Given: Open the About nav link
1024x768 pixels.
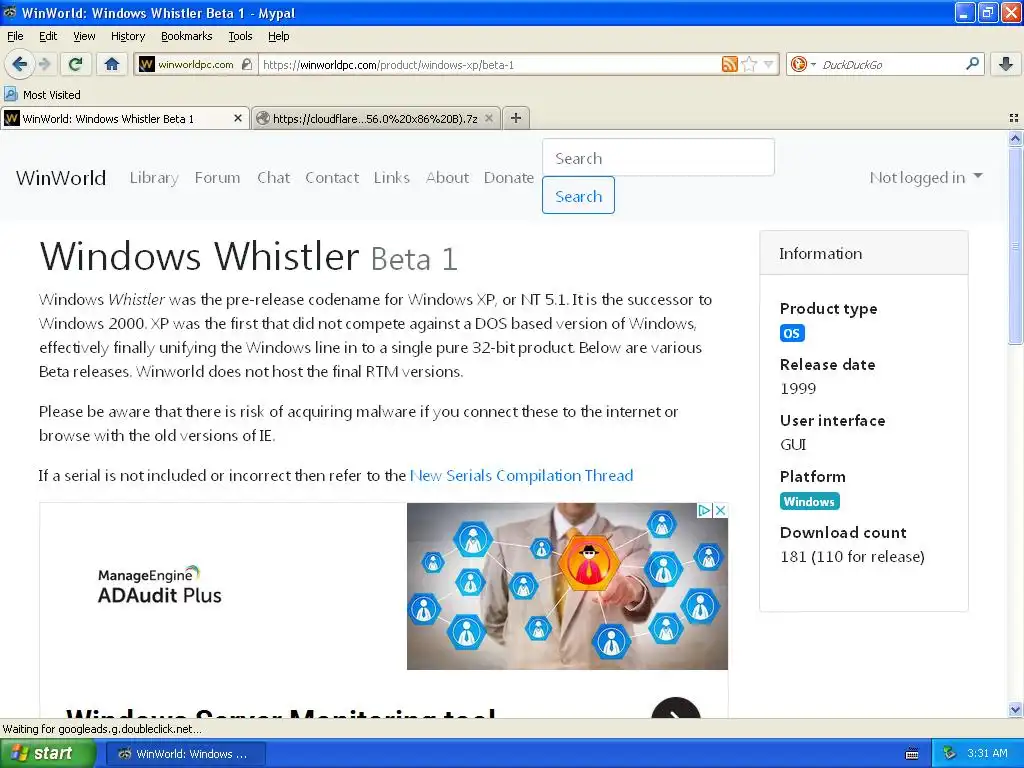Looking at the screenshot, I should point(447,178).
